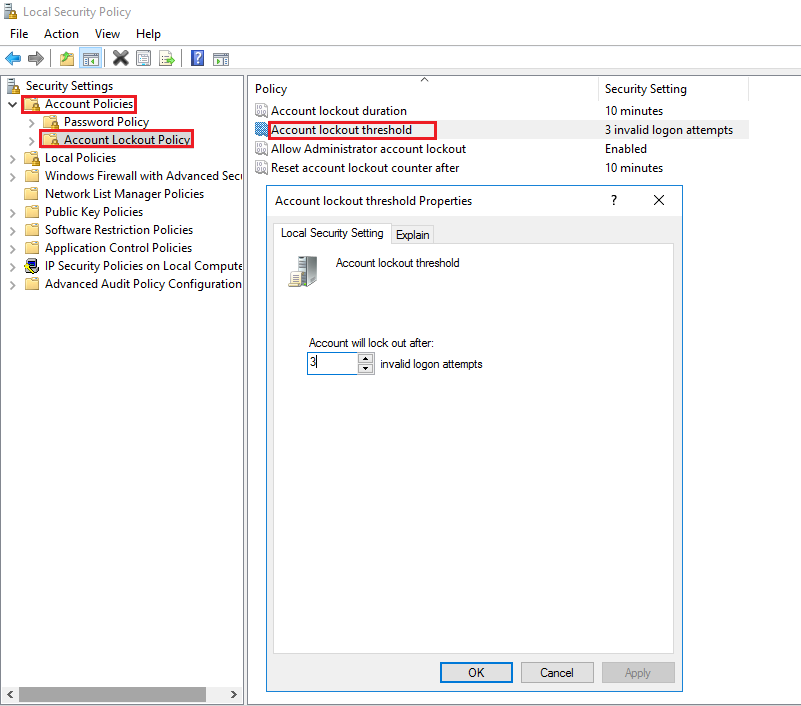The image size is (801, 706).
Task: Select the Local Security Setting tab
Action: (332, 233)
